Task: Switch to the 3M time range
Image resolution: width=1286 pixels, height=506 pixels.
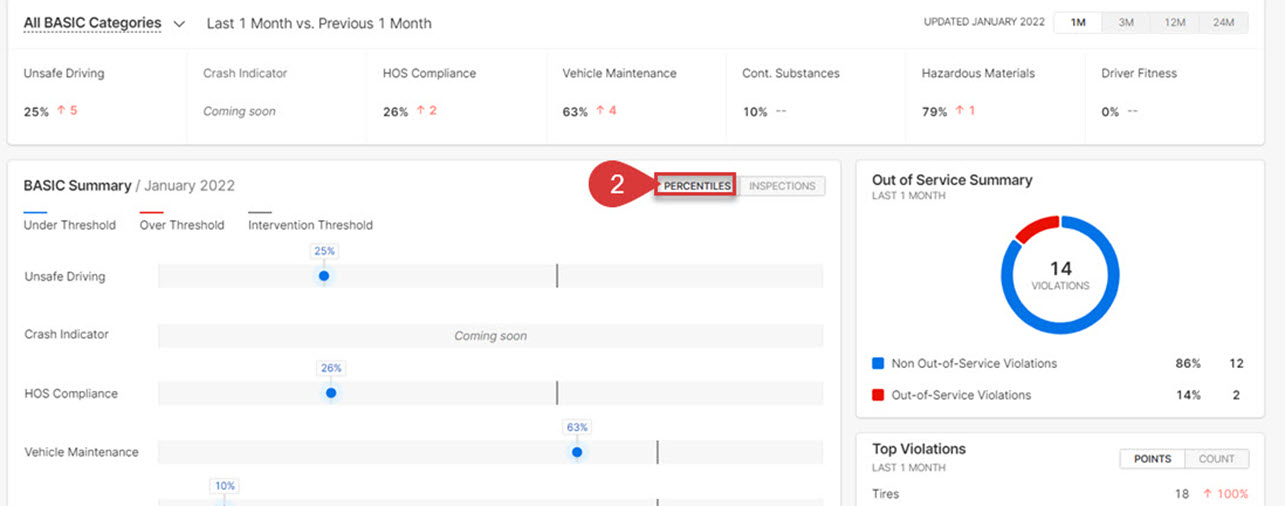Action: [x=1126, y=22]
